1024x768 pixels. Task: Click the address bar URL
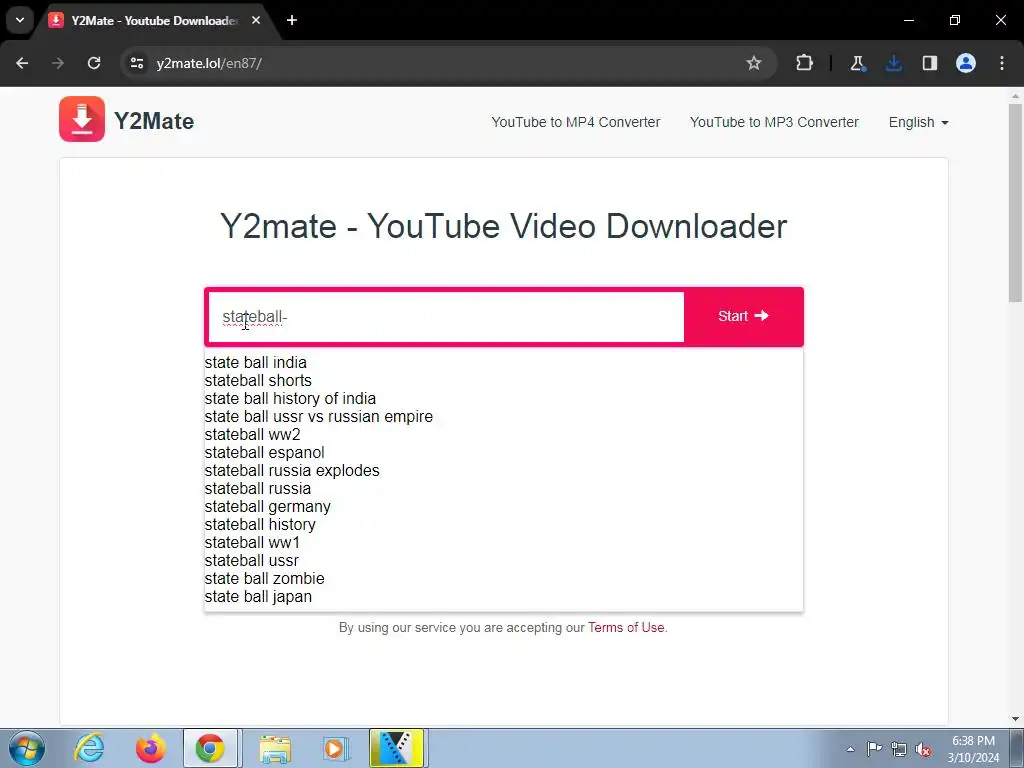(x=209, y=63)
